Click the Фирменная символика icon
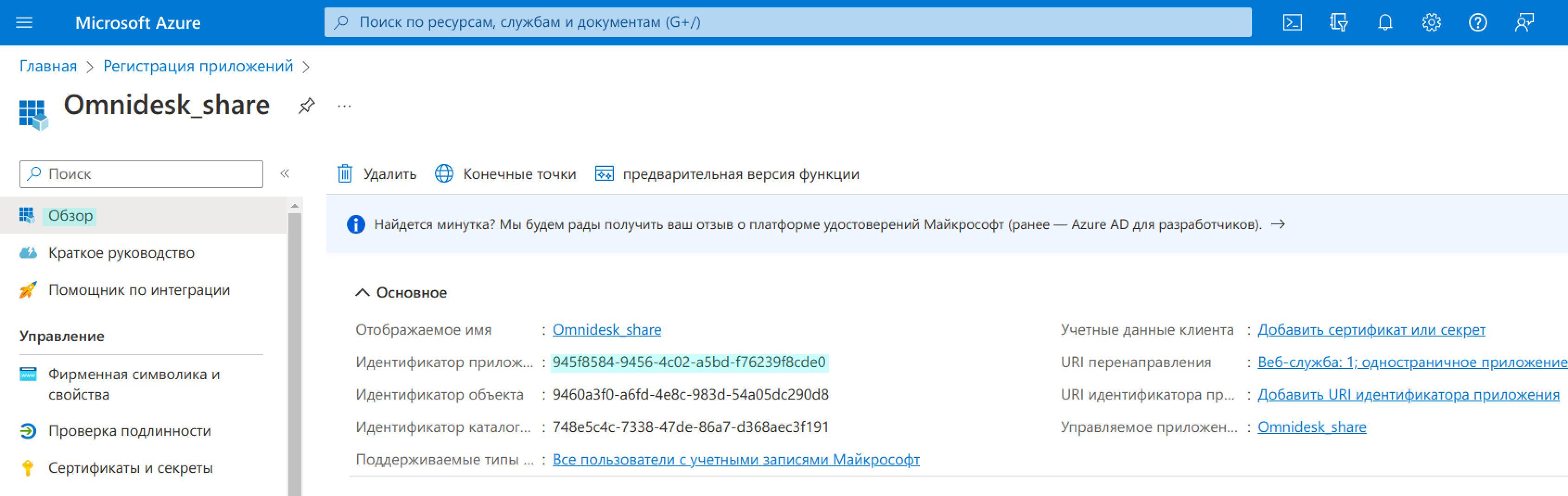 28,374
